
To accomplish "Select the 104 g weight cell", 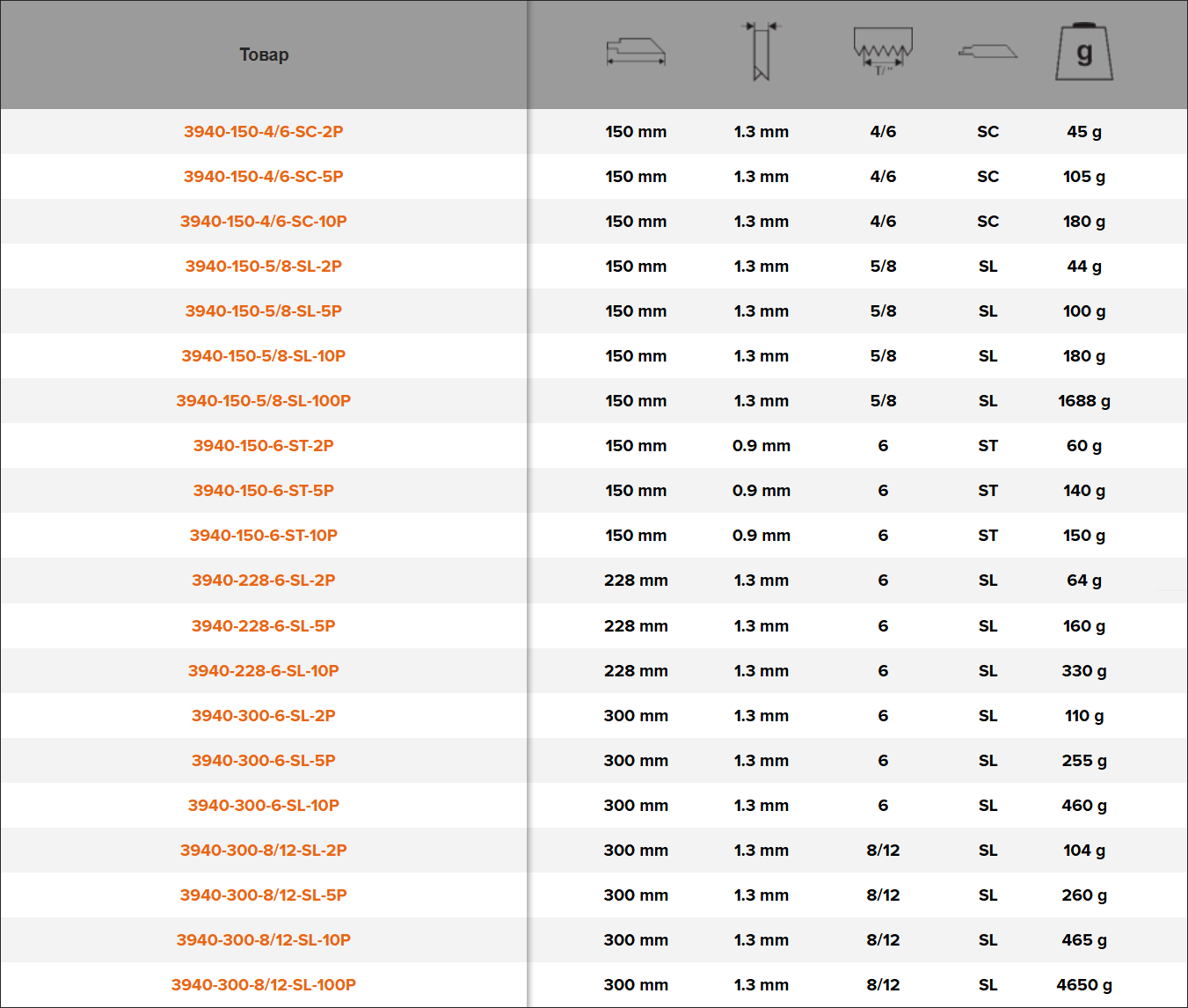I will (x=1084, y=851).
